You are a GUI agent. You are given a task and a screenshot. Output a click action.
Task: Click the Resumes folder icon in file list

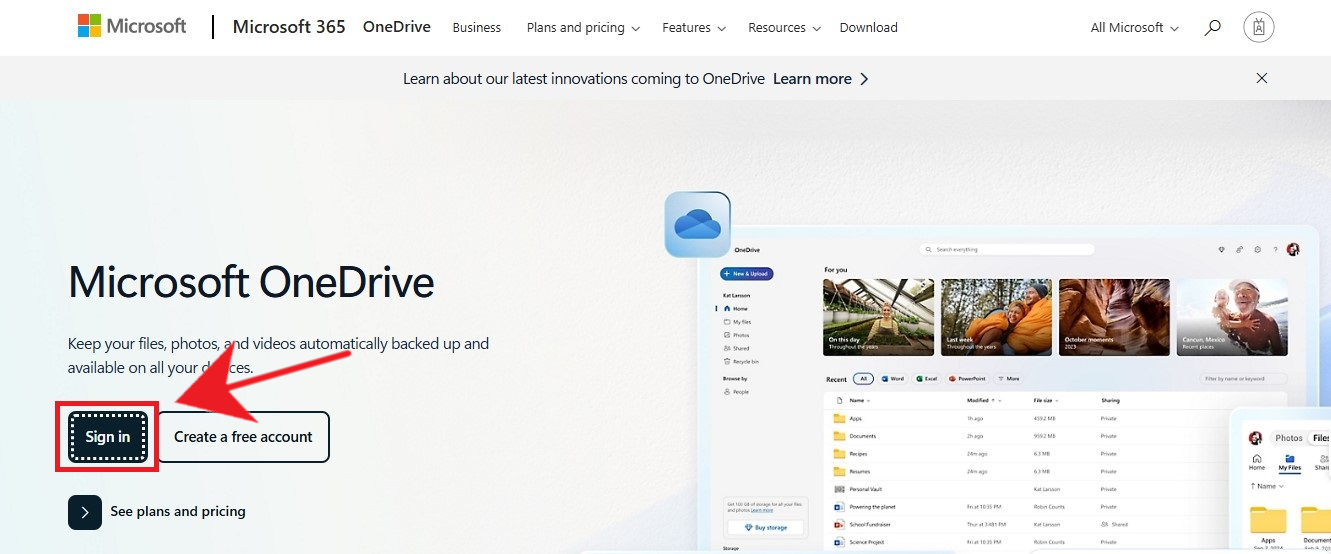click(840, 471)
